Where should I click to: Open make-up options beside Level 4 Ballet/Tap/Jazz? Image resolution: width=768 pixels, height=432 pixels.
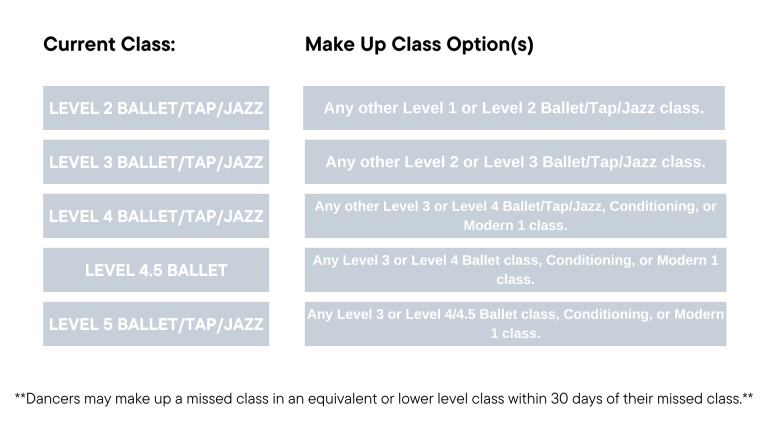coord(515,216)
